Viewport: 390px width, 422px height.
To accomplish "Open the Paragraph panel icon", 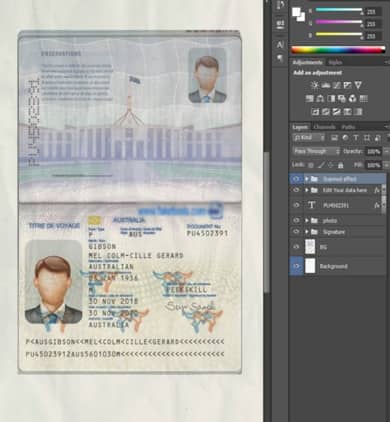I will (280, 59).
